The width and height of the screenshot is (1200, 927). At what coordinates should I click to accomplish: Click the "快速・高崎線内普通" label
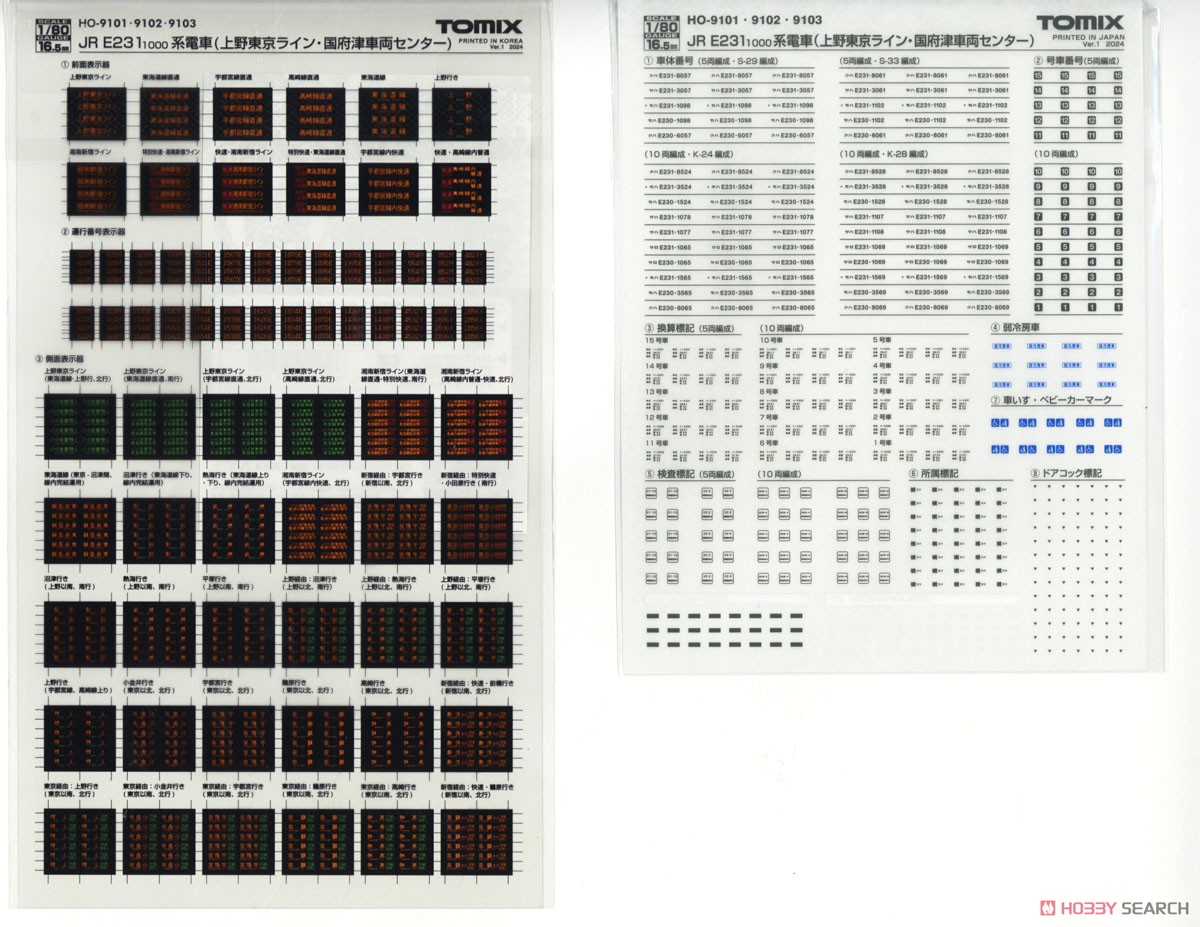[x=462, y=151]
